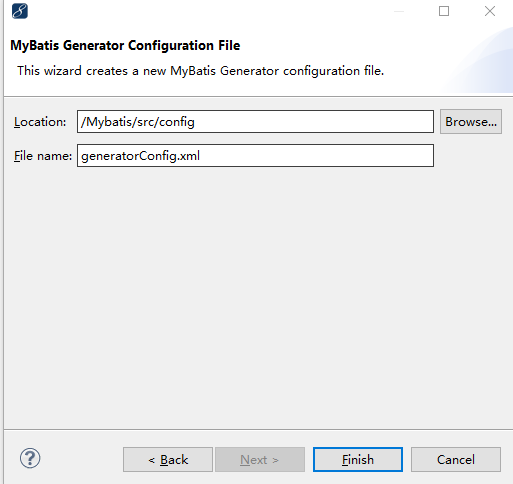Cancel the configuration file wizard
513x484 pixels.
point(456,460)
